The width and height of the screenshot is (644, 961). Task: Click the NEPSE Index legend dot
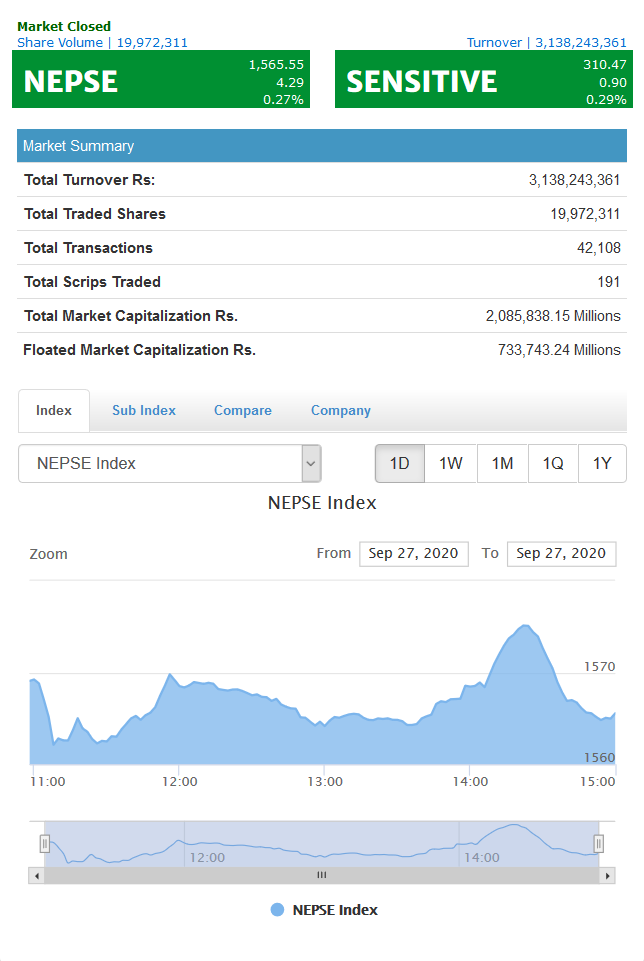click(x=277, y=910)
